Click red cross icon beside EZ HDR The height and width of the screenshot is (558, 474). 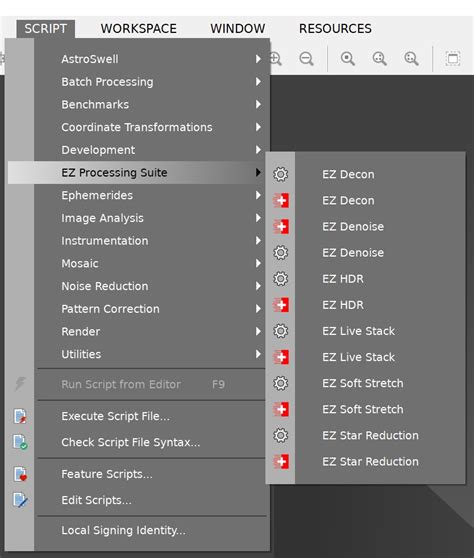click(281, 305)
